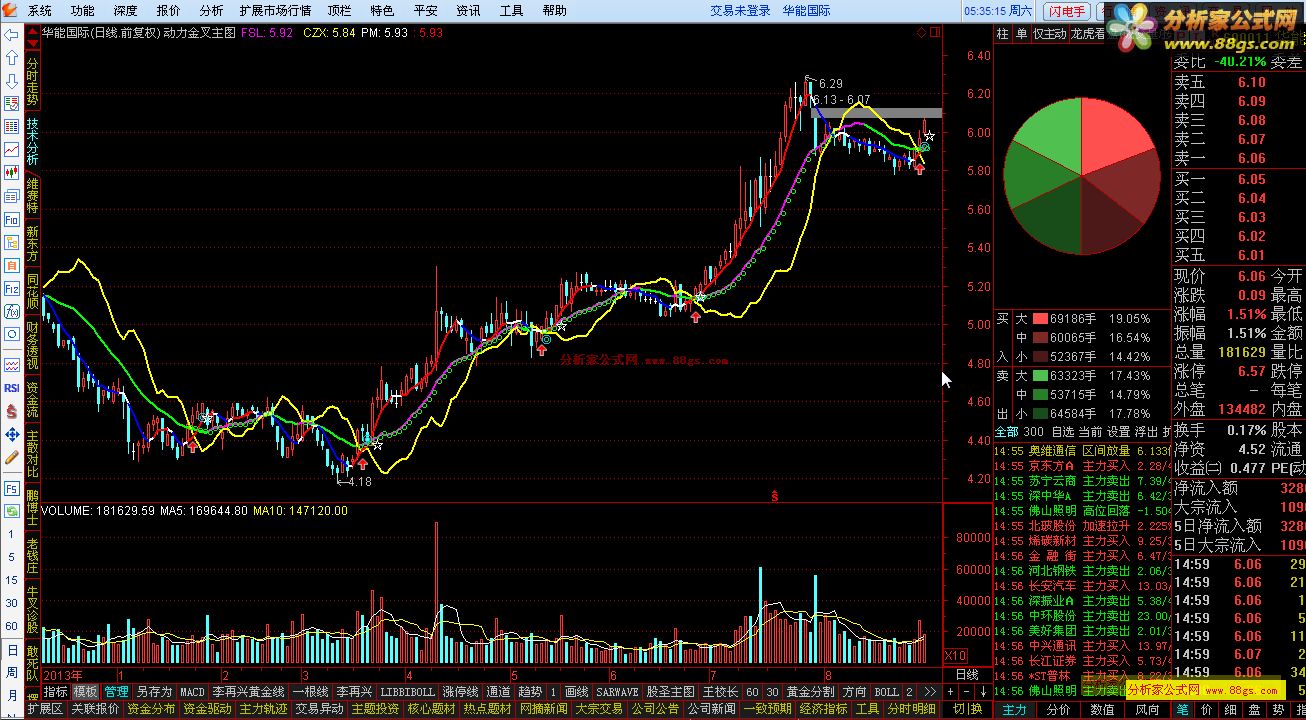Click the 龙虎看 tab above pie chart
The image size is (1306, 720).
pos(1087,33)
